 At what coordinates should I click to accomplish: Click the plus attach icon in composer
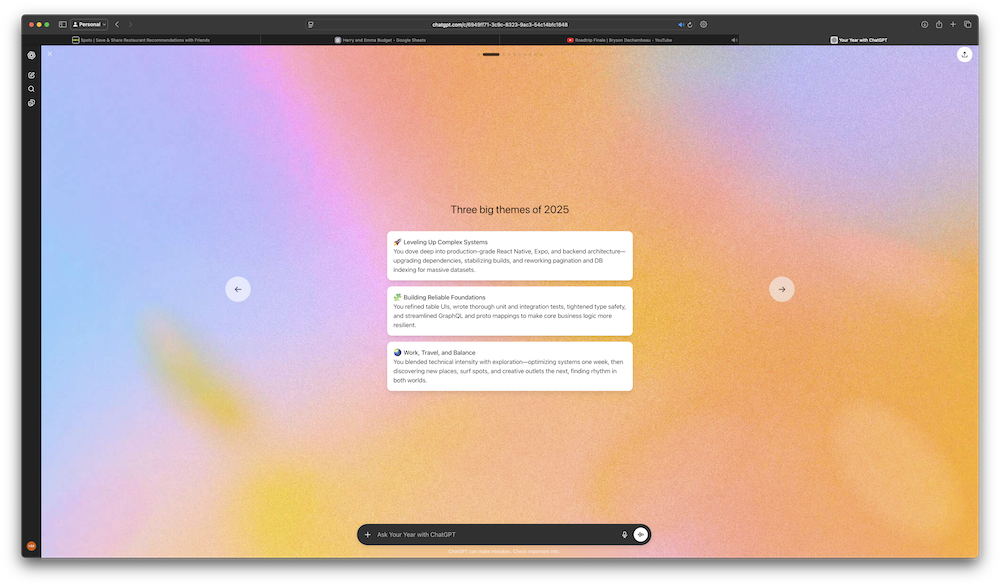[x=368, y=535]
